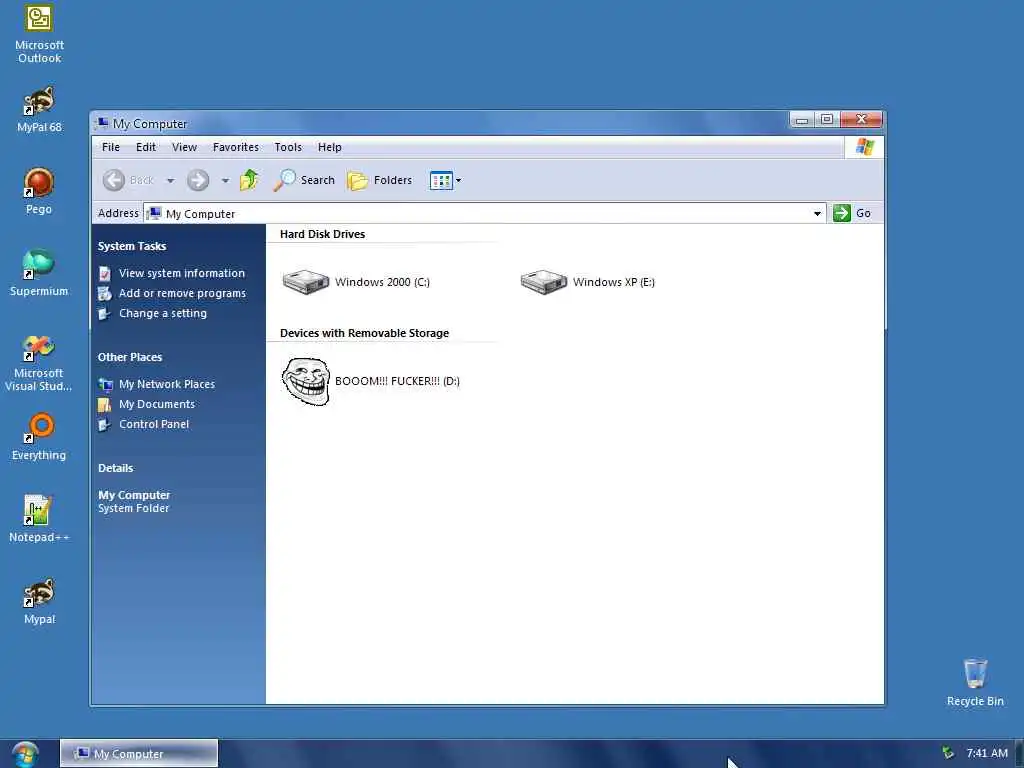Open My Documents link
The width and height of the screenshot is (1024, 768).
point(147,404)
